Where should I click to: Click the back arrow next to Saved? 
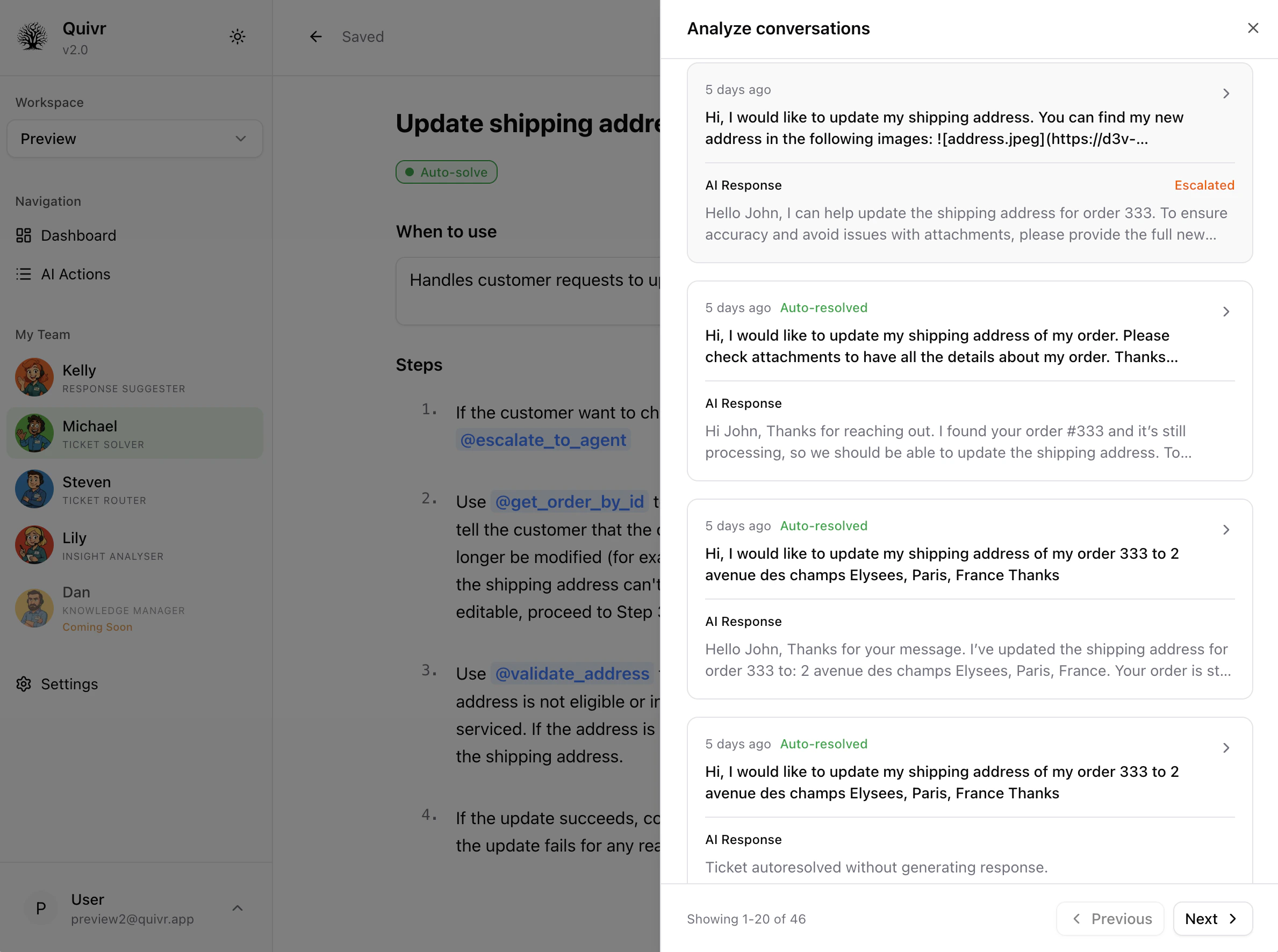(x=316, y=37)
